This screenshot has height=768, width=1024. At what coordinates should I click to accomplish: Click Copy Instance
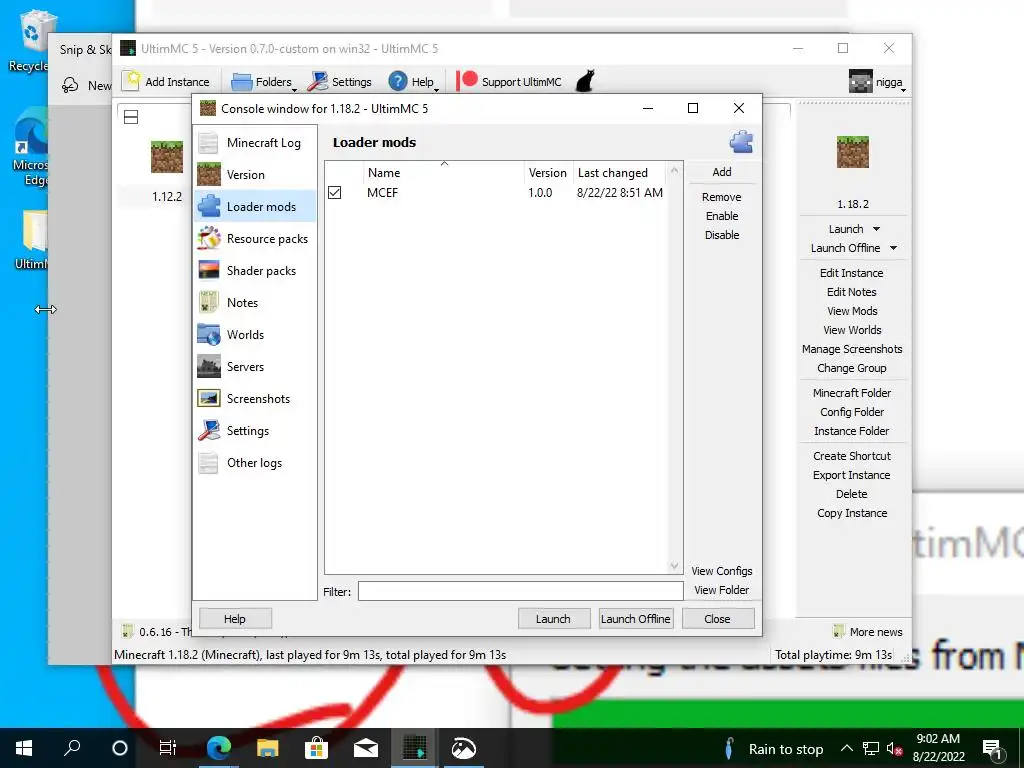[x=852, y=513]
